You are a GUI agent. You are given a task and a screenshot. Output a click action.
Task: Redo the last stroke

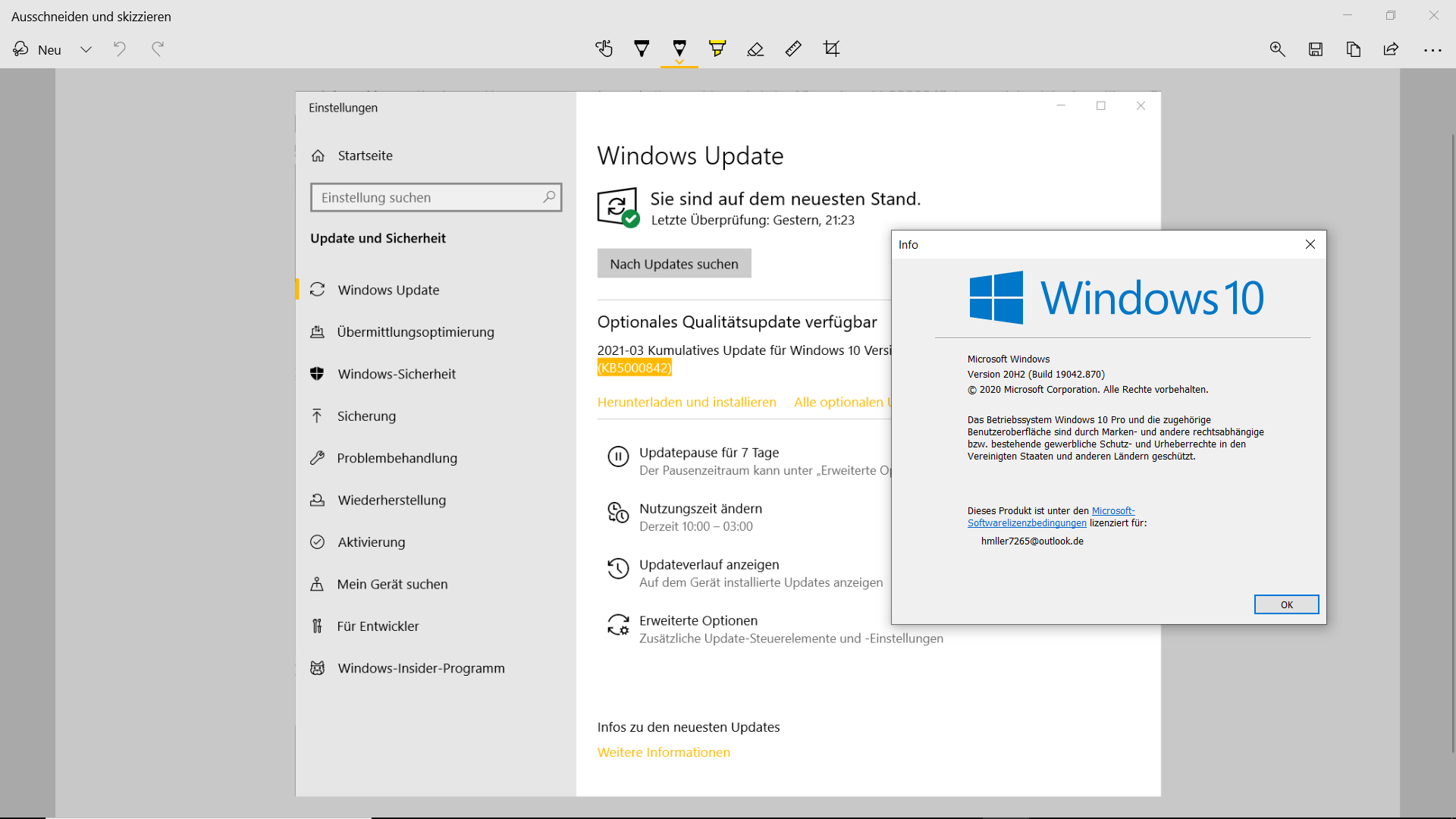click(158, 49)
